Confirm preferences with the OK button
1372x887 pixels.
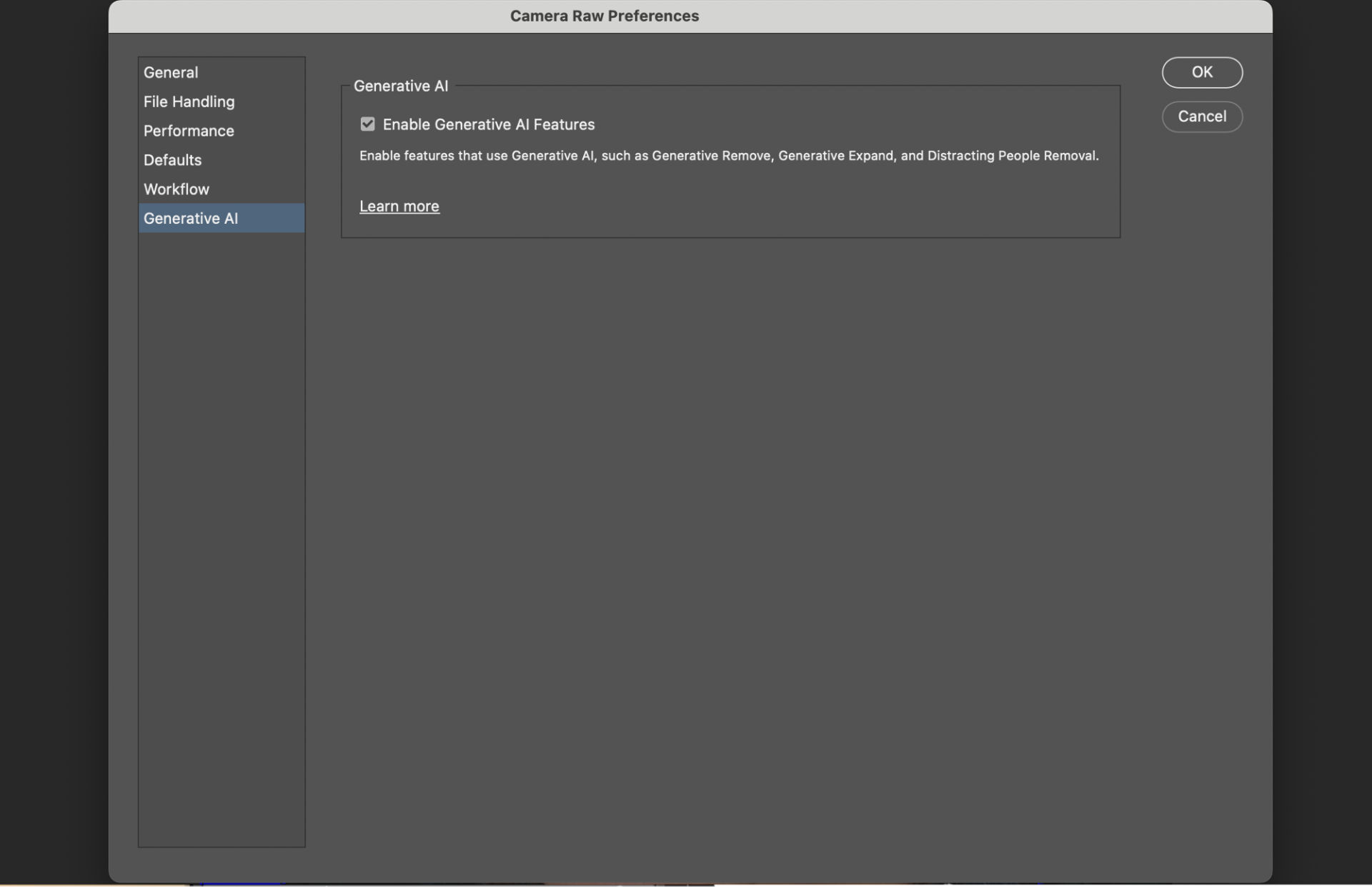pos(1201,72)
